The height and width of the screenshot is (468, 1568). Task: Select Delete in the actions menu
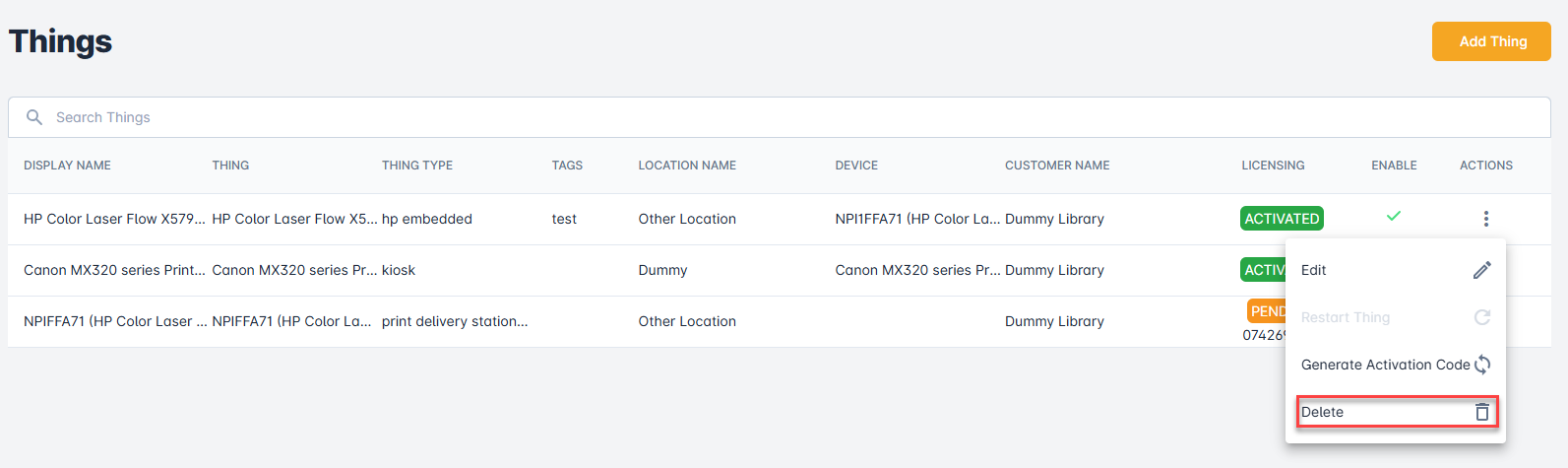pos(1323,412)
